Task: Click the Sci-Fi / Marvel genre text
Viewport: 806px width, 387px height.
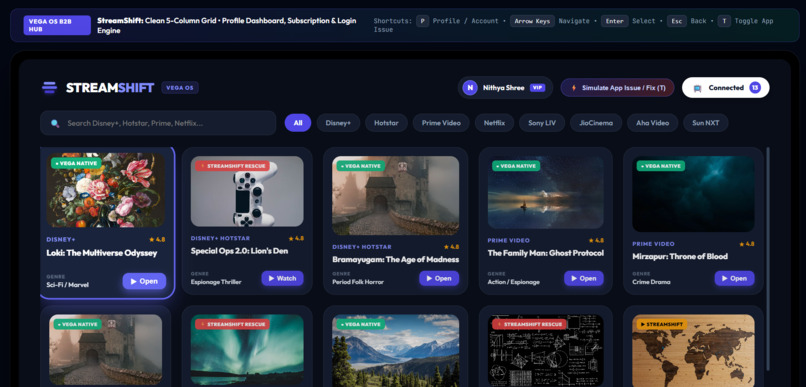Action: tap(67, 285)
